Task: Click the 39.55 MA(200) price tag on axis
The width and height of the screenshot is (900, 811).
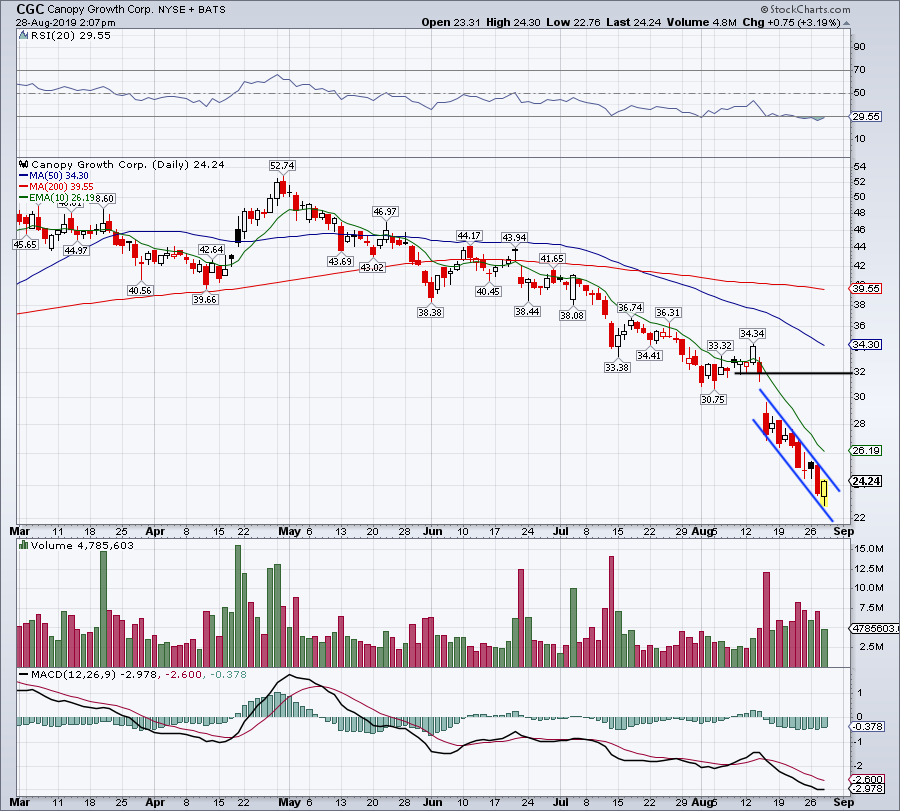Action: point(866,289)
